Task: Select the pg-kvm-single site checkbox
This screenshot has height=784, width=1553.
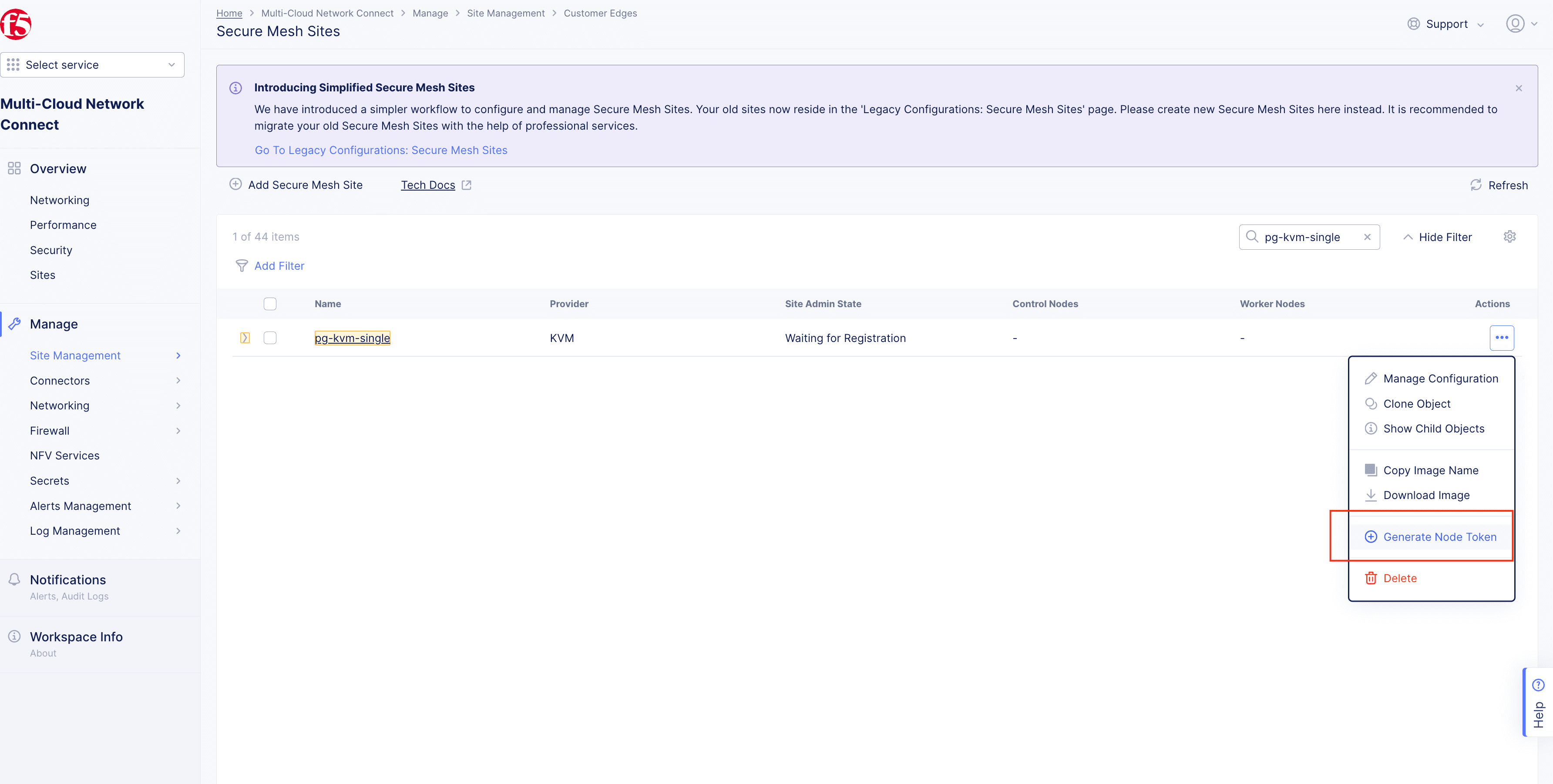Action: coord(270,337)
